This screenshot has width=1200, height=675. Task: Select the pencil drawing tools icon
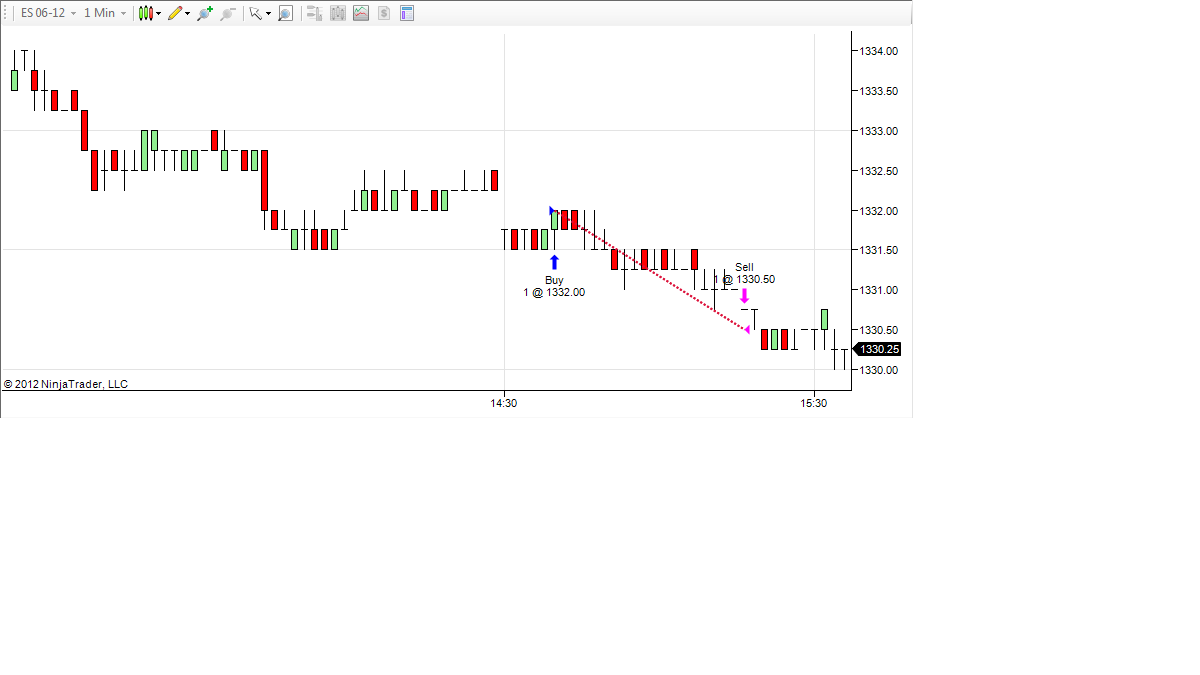pos(175,13)
